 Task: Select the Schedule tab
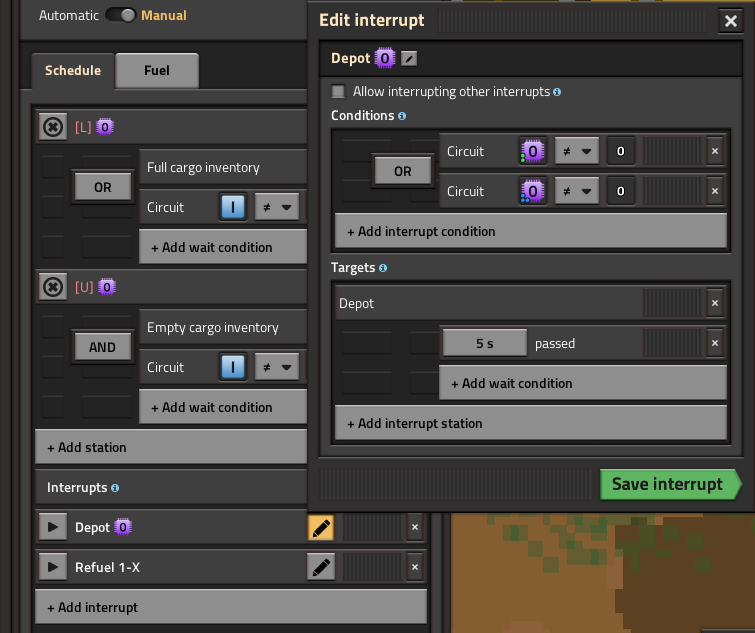coord(73,71)
